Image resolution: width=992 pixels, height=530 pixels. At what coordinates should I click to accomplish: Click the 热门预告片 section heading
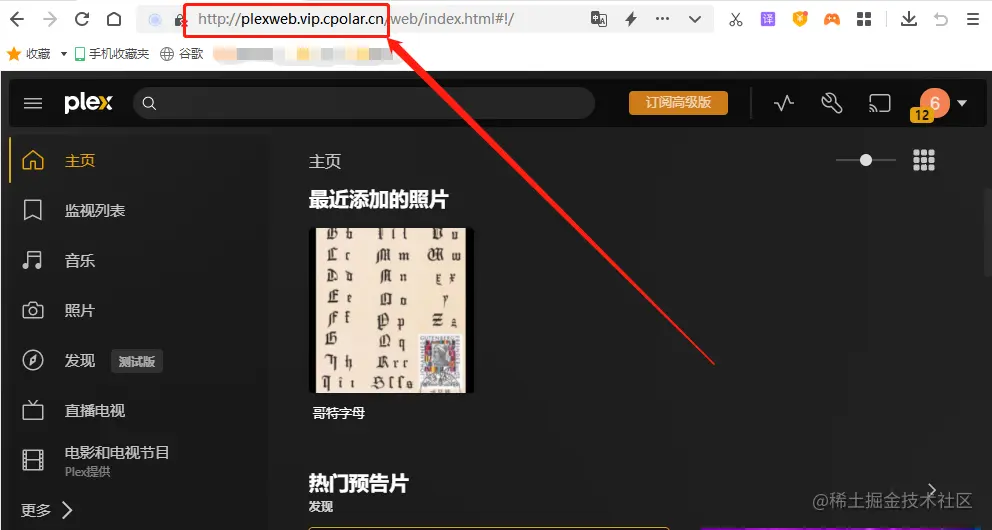(x=359, y=484)
